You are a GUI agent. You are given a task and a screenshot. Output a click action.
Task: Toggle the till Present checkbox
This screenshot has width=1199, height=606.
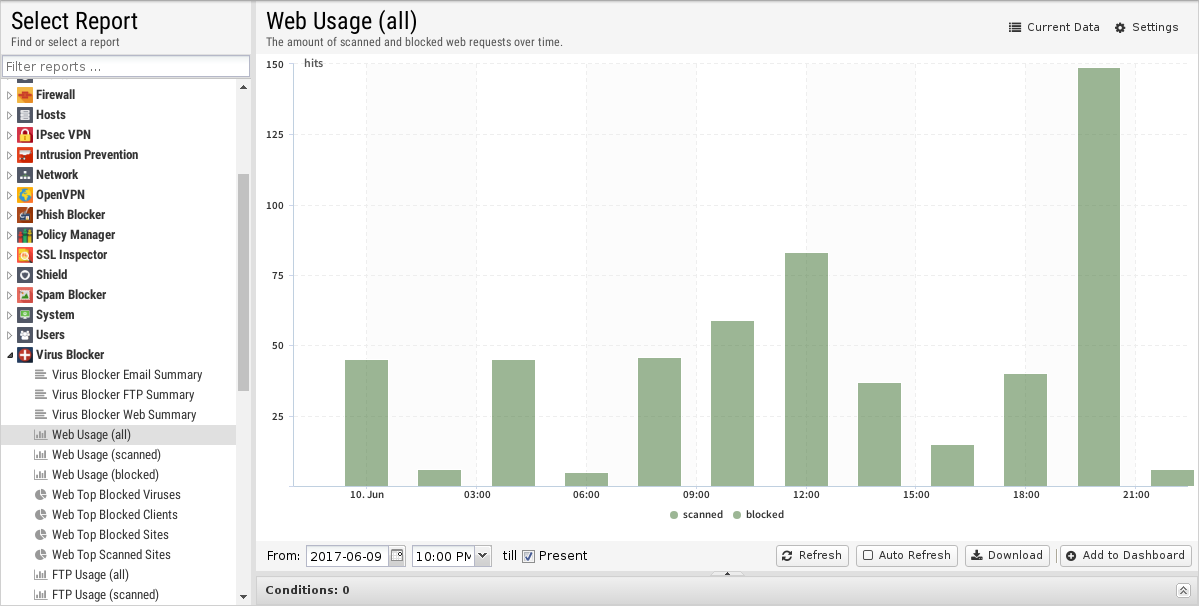pos(528,556)
